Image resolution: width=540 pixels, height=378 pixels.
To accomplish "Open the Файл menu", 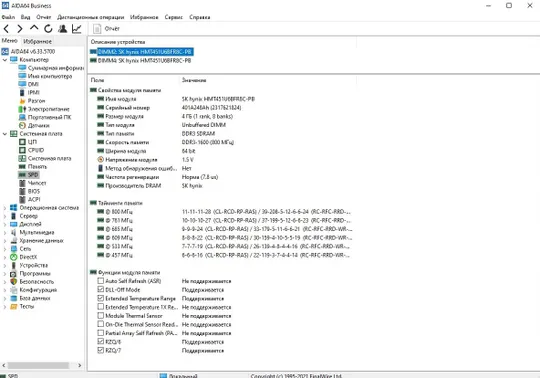I will point(8,17).
